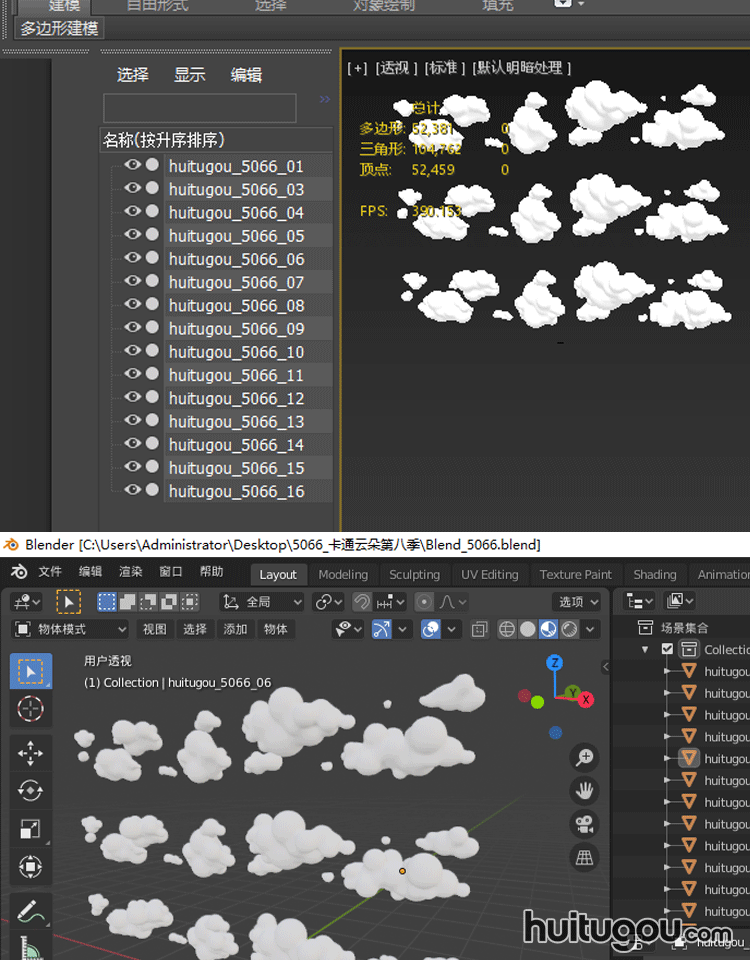Toggle visibility of huitugou_5066_10 in list
The height and width of the screenshot is (960, 750).
click(x=132, y=352)
